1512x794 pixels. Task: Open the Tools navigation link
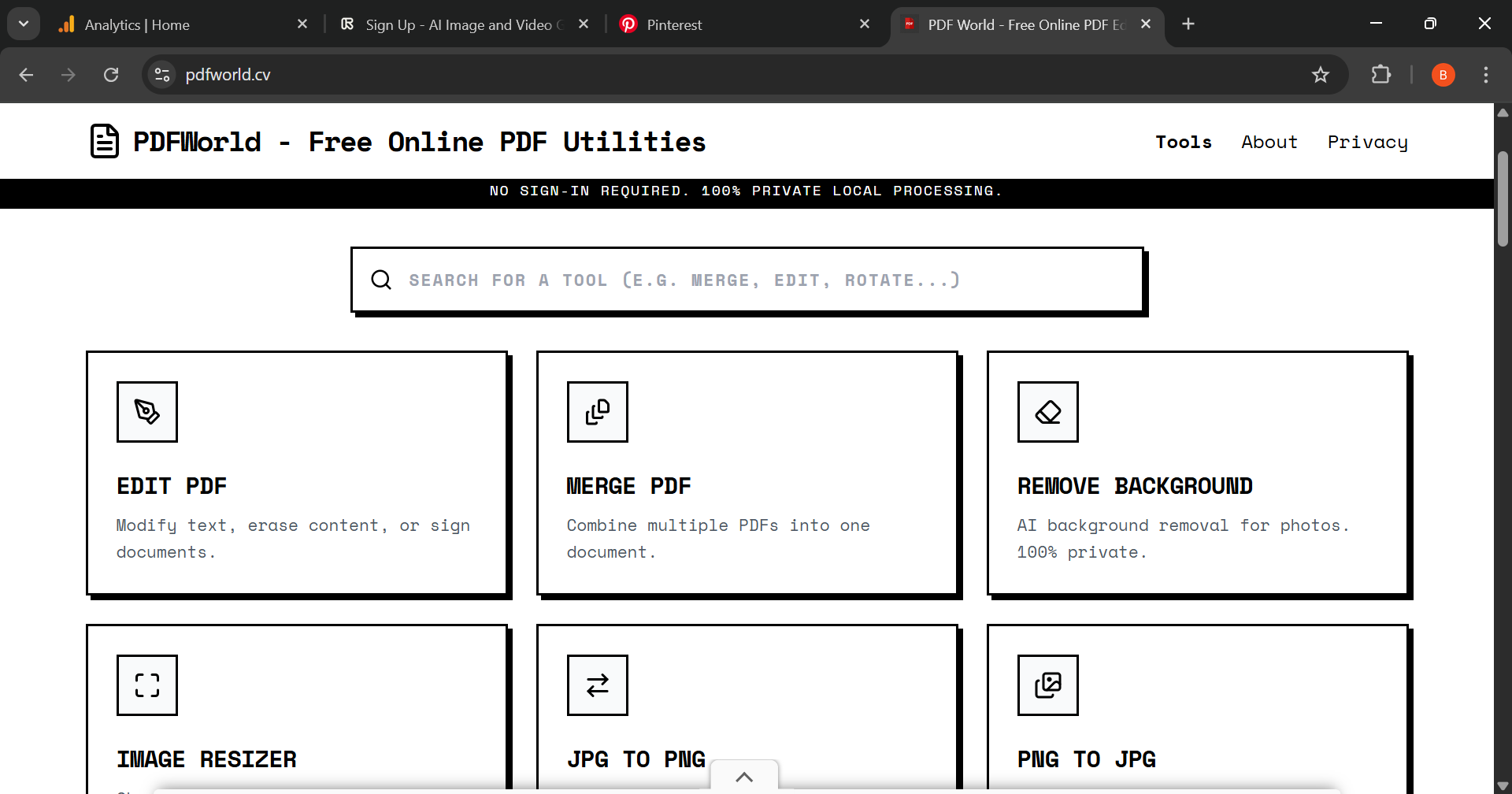click(x=1184, y=142)
